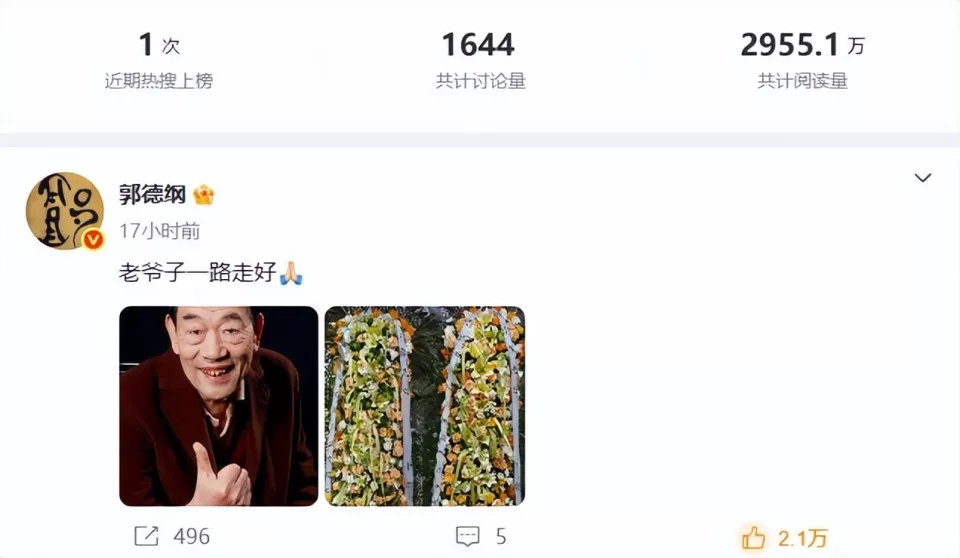Like the post with thumbs-up icon

754,538
